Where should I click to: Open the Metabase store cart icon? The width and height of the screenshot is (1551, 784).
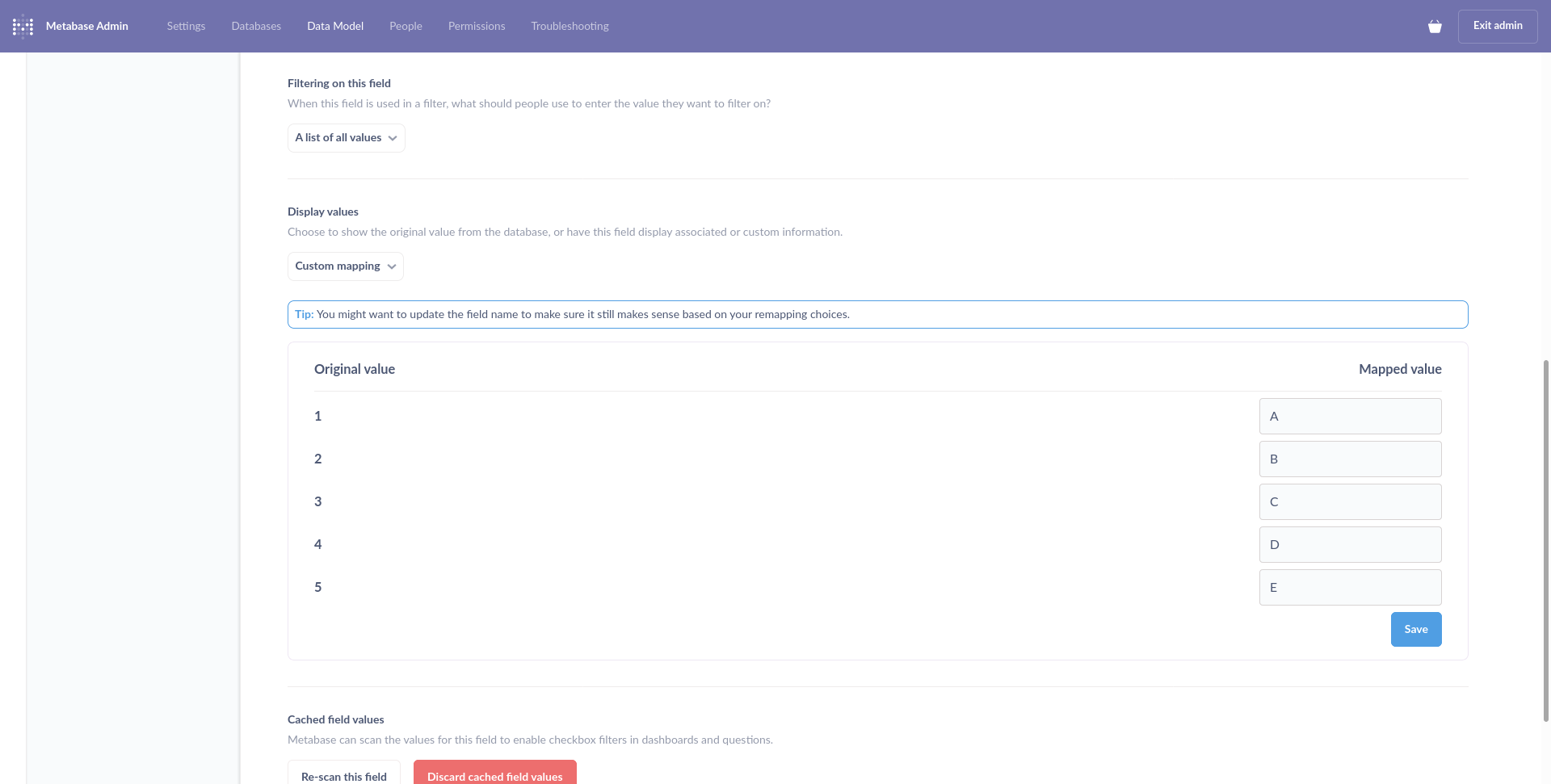[1435, 26]
